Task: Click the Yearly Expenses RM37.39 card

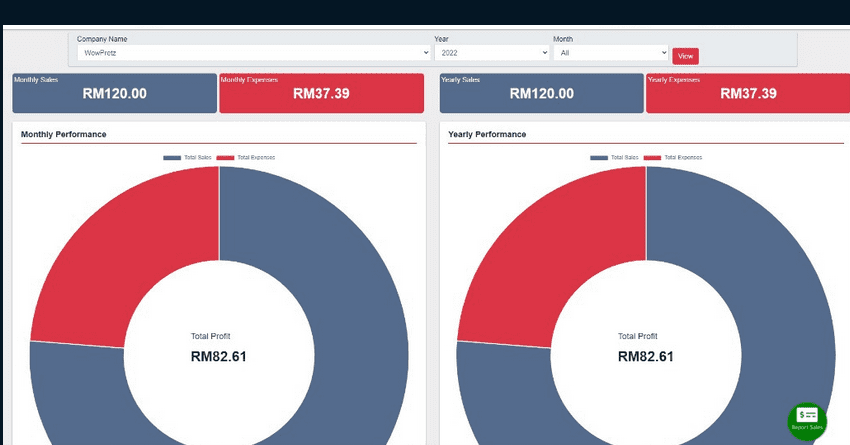Action: 748,93
